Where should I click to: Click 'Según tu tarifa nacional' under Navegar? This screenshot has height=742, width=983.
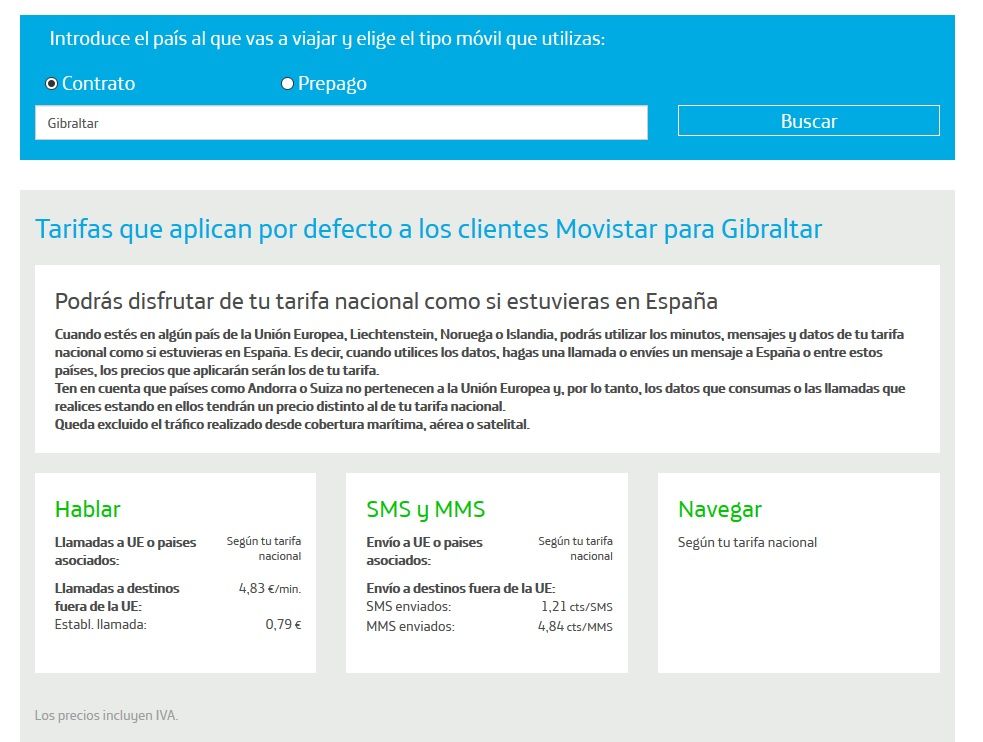747,542
